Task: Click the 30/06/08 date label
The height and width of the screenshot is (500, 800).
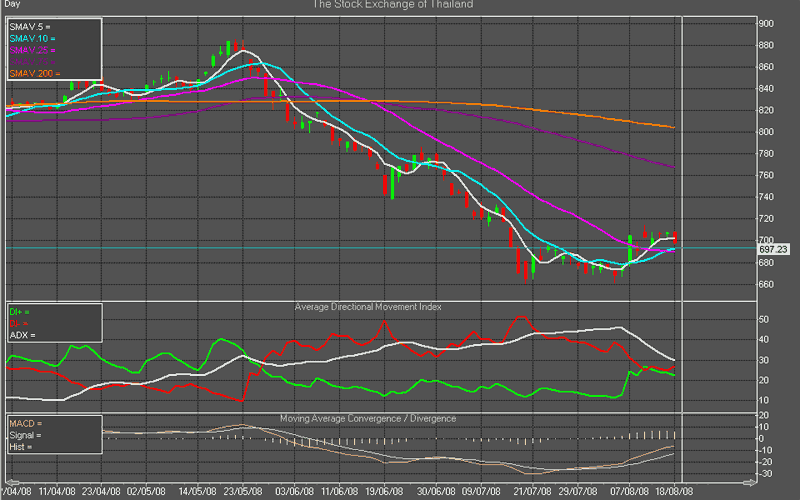Action: click(436, 492)
